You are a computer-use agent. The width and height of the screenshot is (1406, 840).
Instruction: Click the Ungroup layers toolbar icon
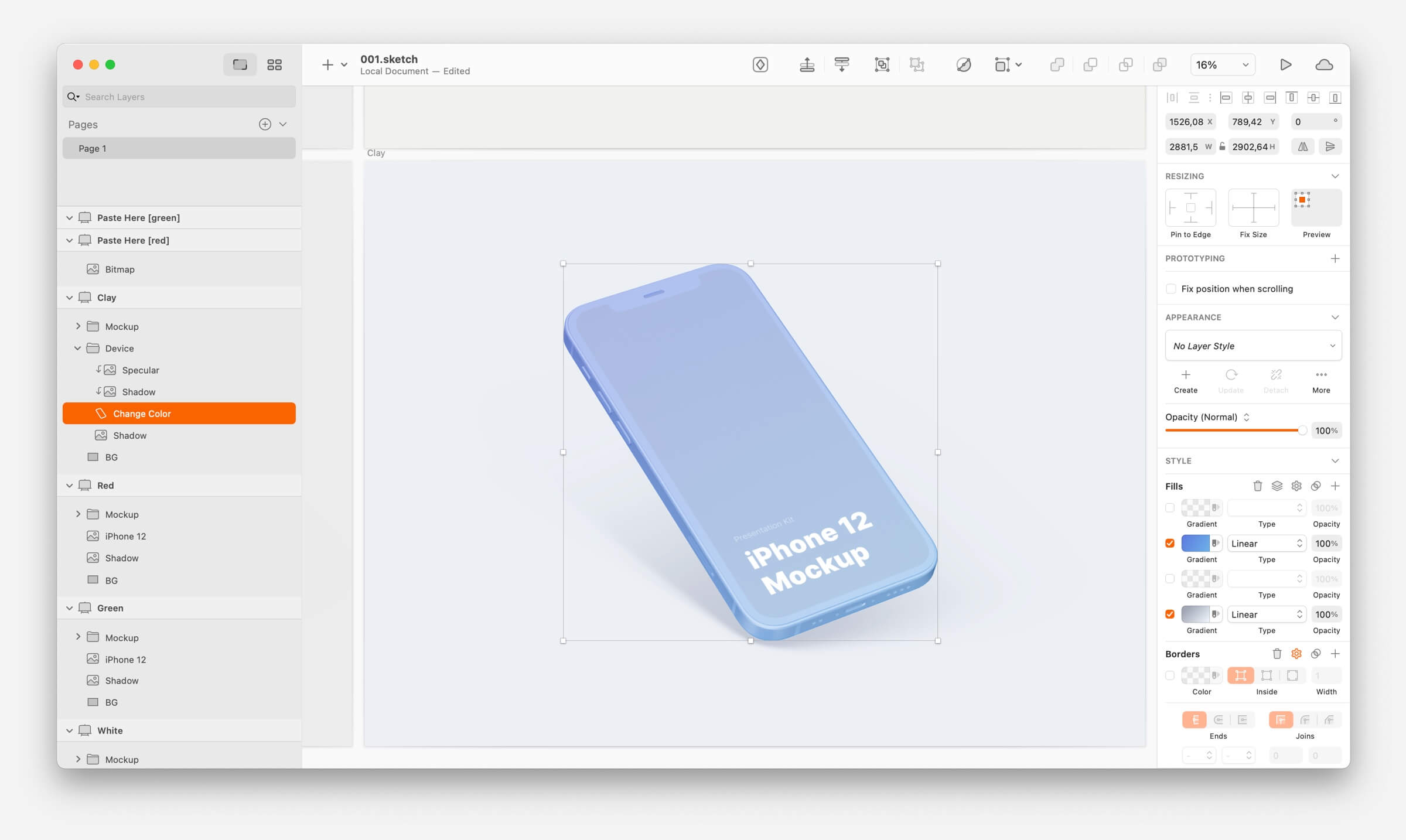coord(917,64)
